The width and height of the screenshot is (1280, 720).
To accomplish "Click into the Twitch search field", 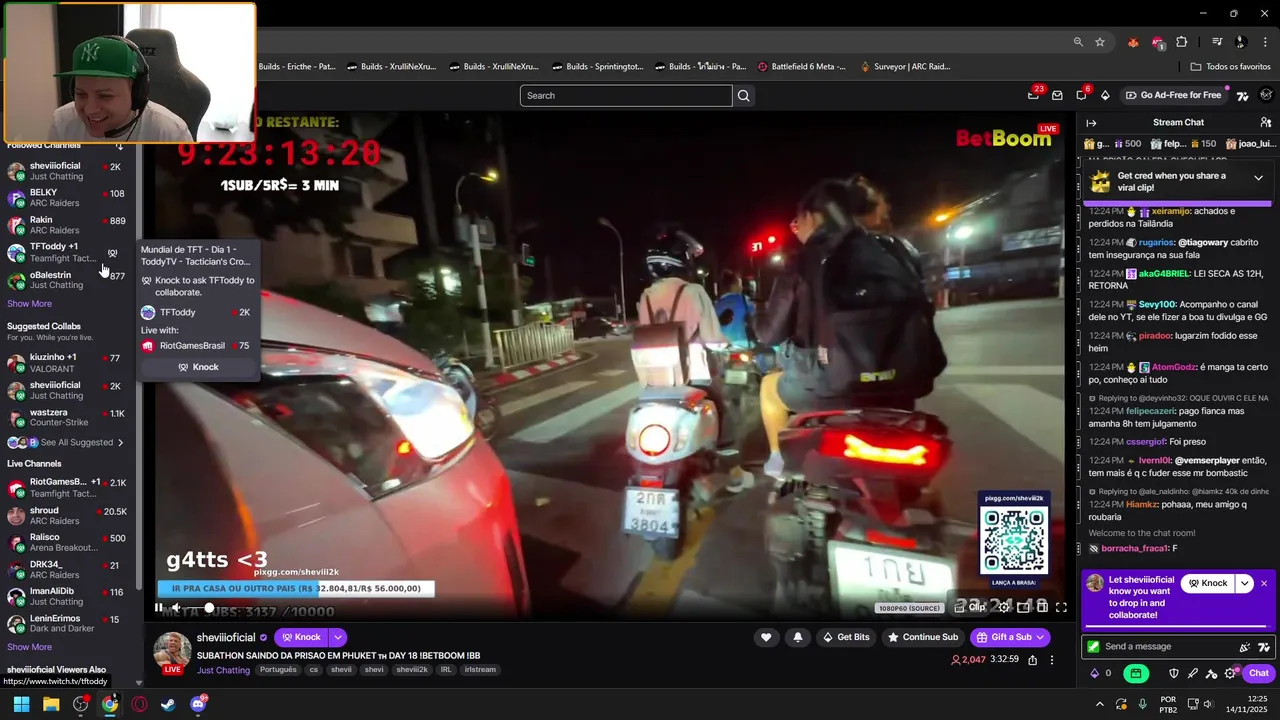I will pyautogui.click(x=626, y=95).
